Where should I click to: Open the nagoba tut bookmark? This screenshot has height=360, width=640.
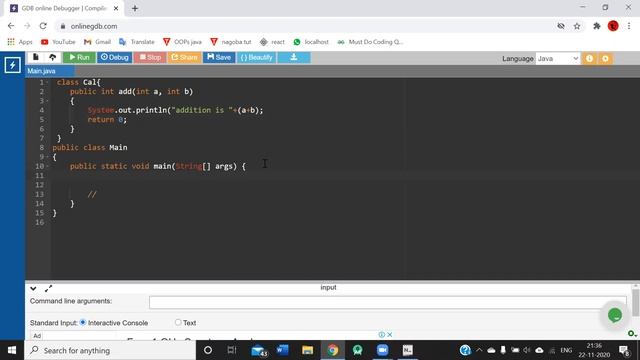pyautogui.click(x=231, y=42)
